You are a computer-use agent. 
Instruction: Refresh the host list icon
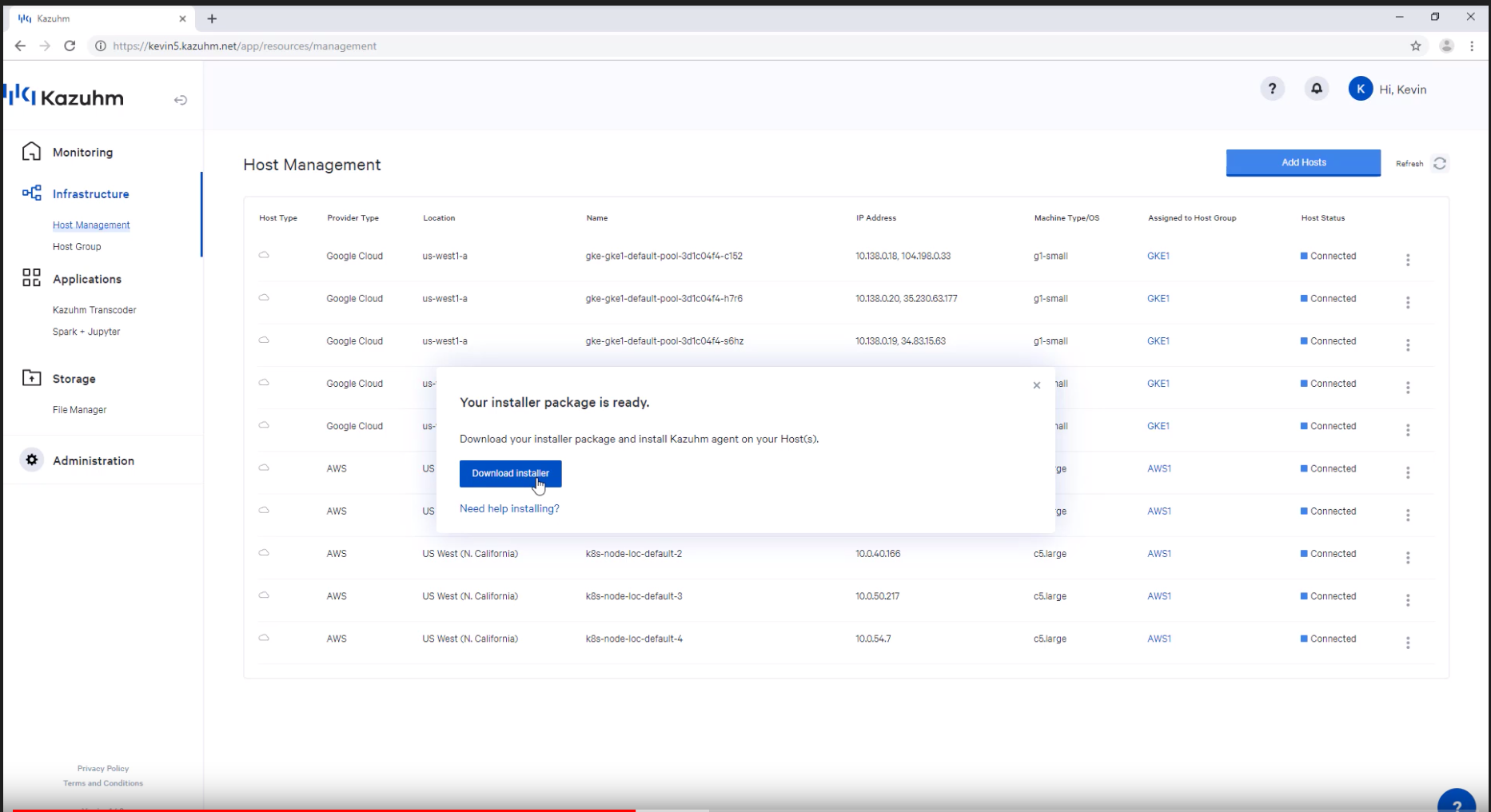pos(1440,163)
